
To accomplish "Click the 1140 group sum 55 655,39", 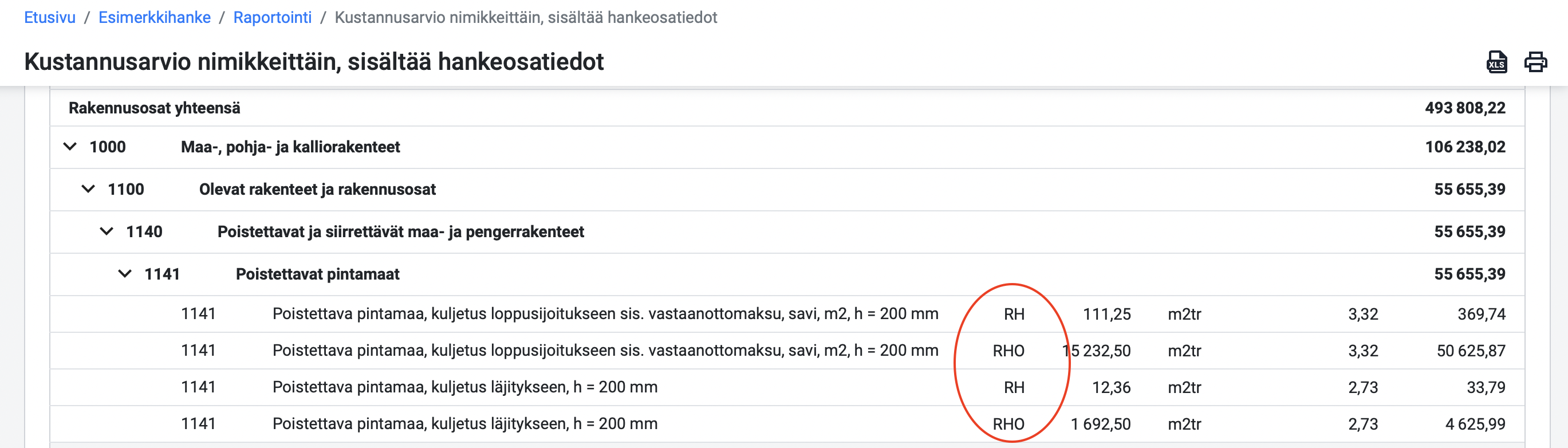I will click(x=1469, y=231).
